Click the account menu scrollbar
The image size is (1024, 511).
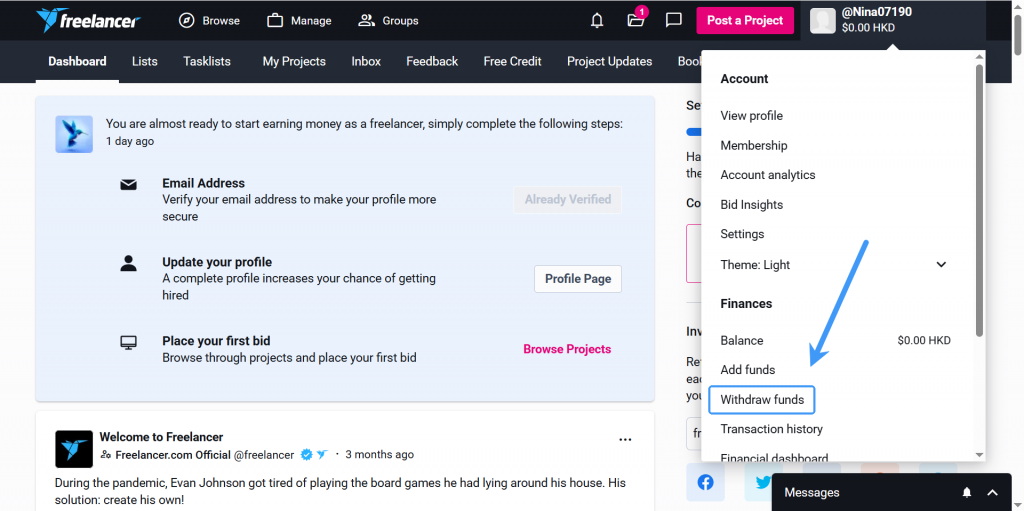click(x=979, y=200)
